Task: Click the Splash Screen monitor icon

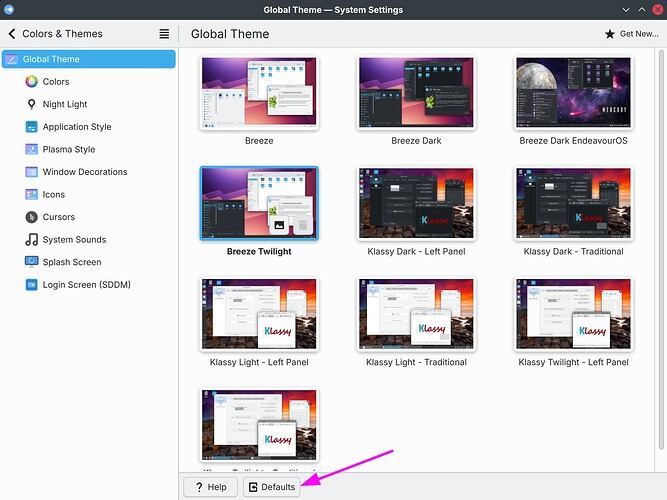Action: (31, 262)
